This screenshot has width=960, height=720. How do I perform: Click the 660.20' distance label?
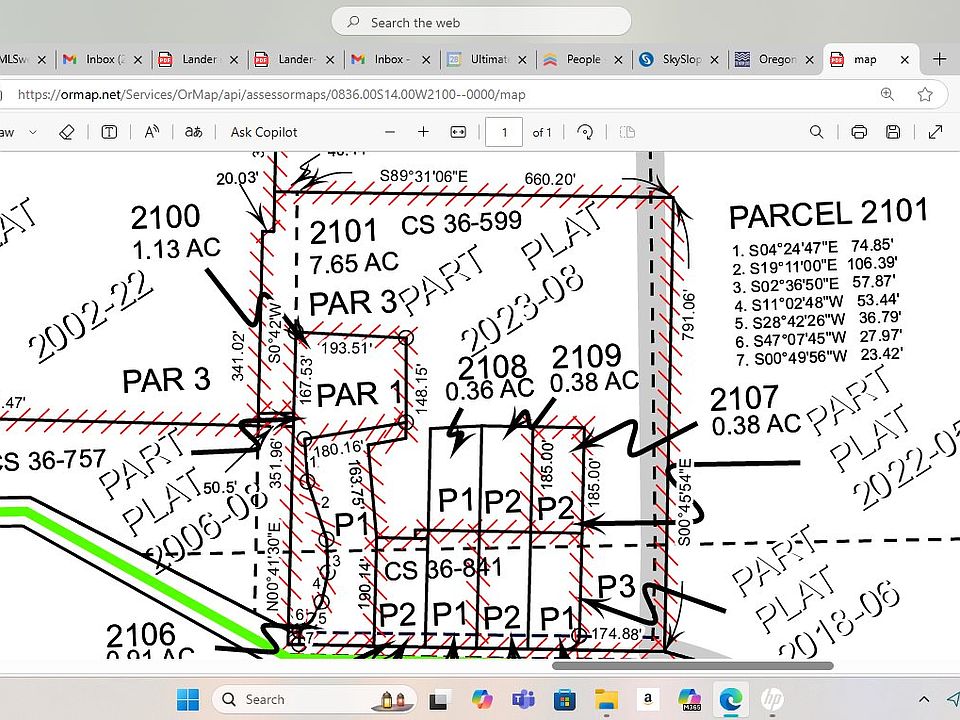tap(550, 179)
